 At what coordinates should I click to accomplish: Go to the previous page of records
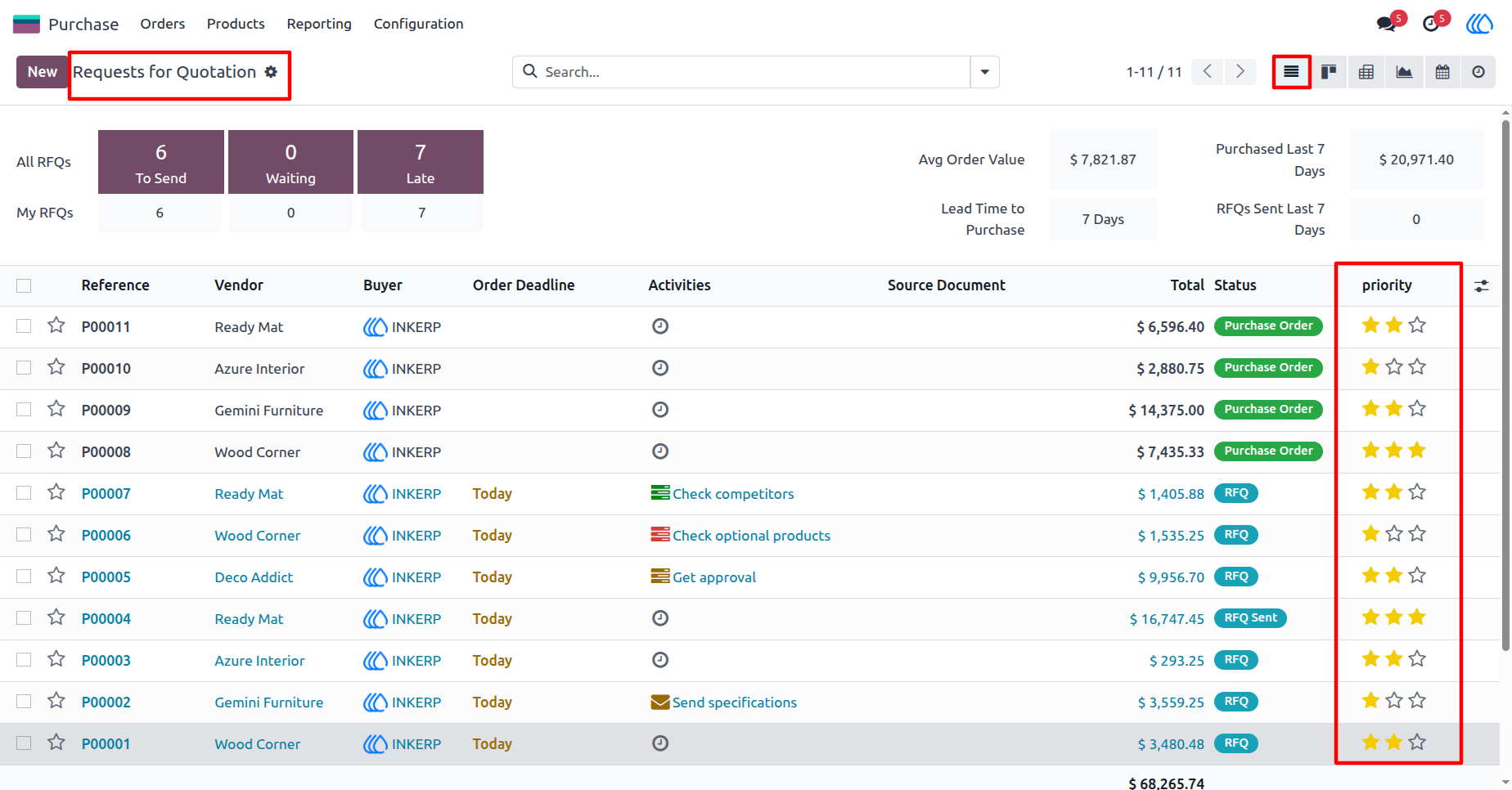click(x=1208, y=72)
